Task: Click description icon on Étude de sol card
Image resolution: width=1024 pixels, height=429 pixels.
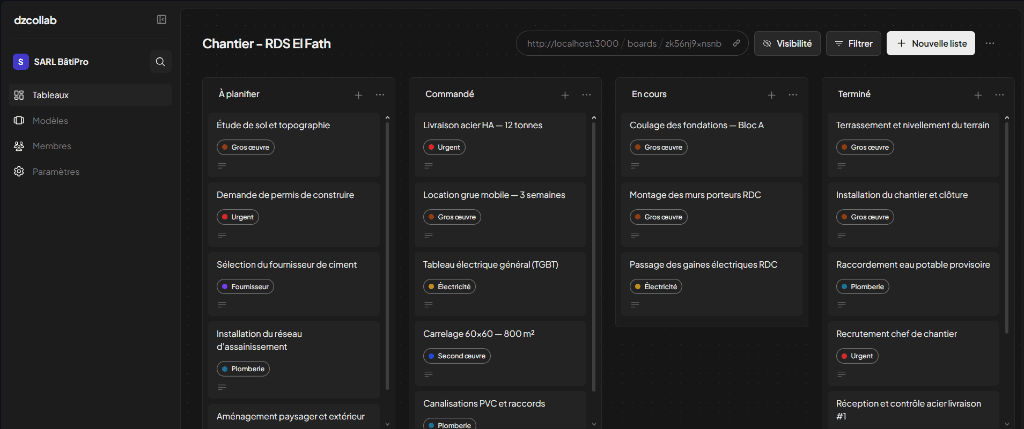Action: coord(222,165)
